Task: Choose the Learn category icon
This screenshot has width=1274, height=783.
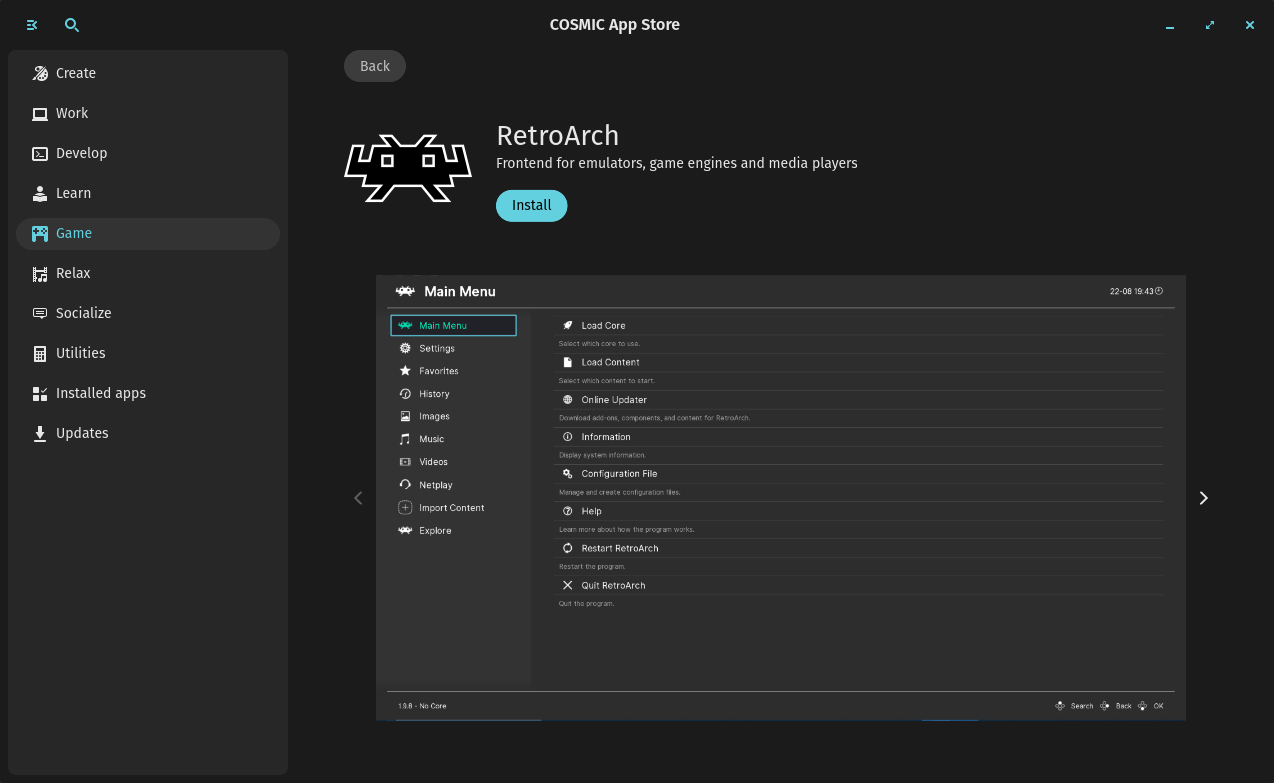Action: (40, 193)
